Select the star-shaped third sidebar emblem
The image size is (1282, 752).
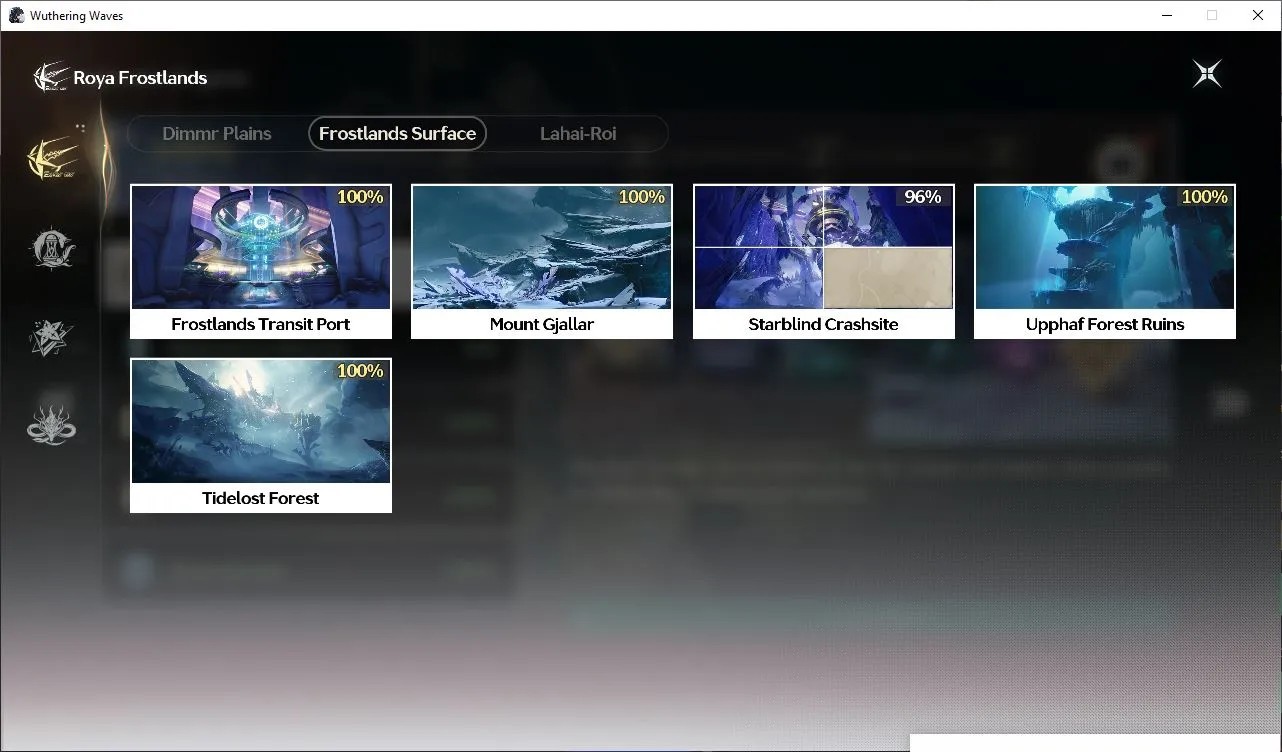coord(51,337)
